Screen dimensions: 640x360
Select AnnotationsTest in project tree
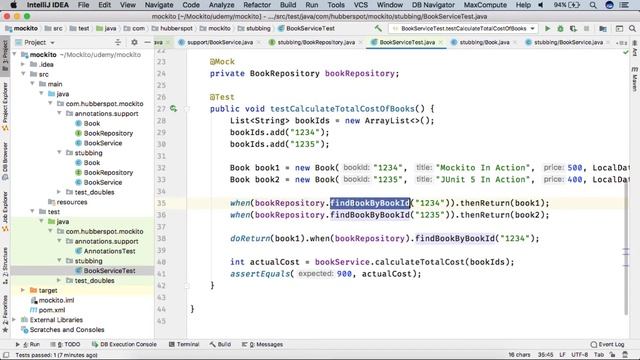[x=109, y=251]
